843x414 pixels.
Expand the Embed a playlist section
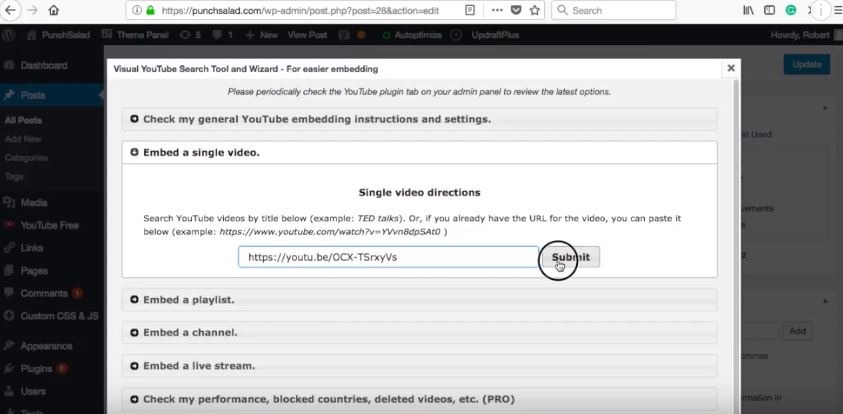pyautogui.click(x=419, y=299)
